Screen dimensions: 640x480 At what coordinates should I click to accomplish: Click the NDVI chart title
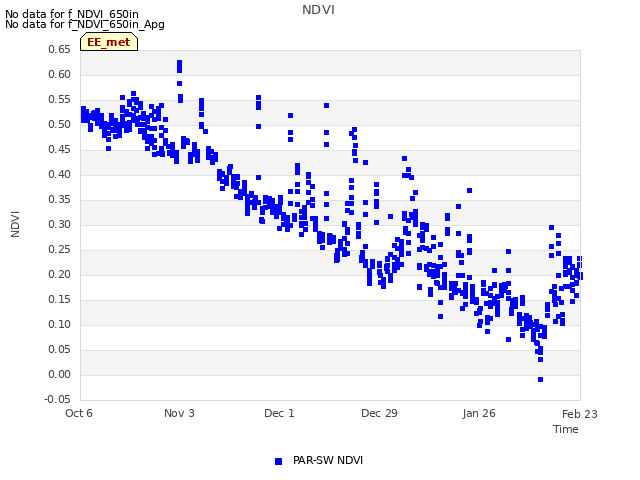click(x=318, y=10)
